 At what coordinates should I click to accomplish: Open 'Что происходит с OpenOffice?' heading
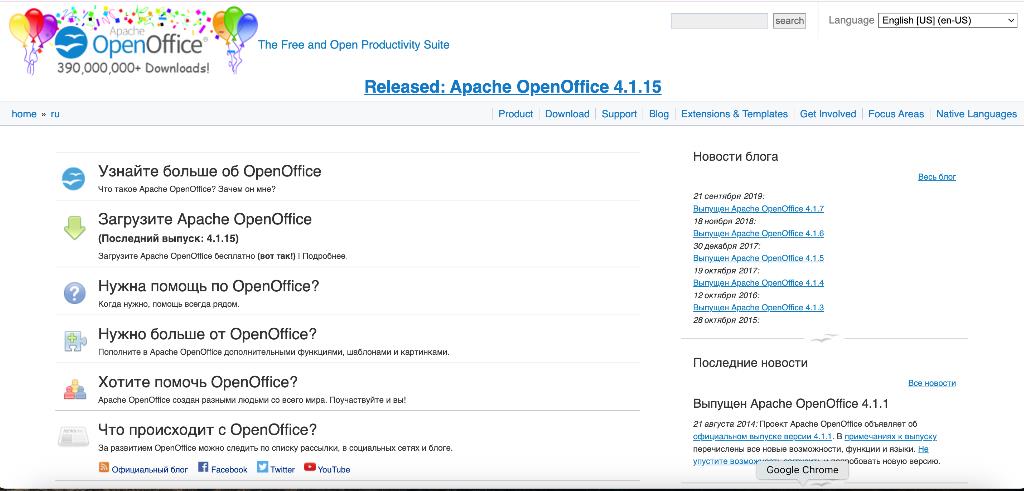pyautogui.click(x=208, y=430)
